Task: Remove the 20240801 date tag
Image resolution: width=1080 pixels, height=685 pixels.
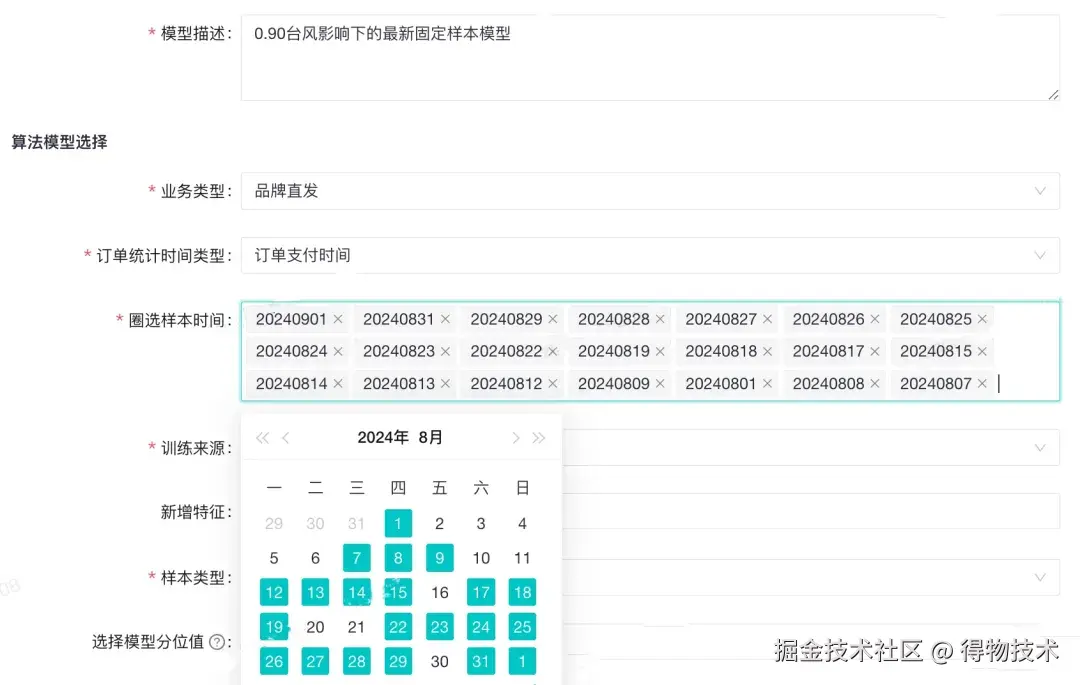Action: [767, 383]
